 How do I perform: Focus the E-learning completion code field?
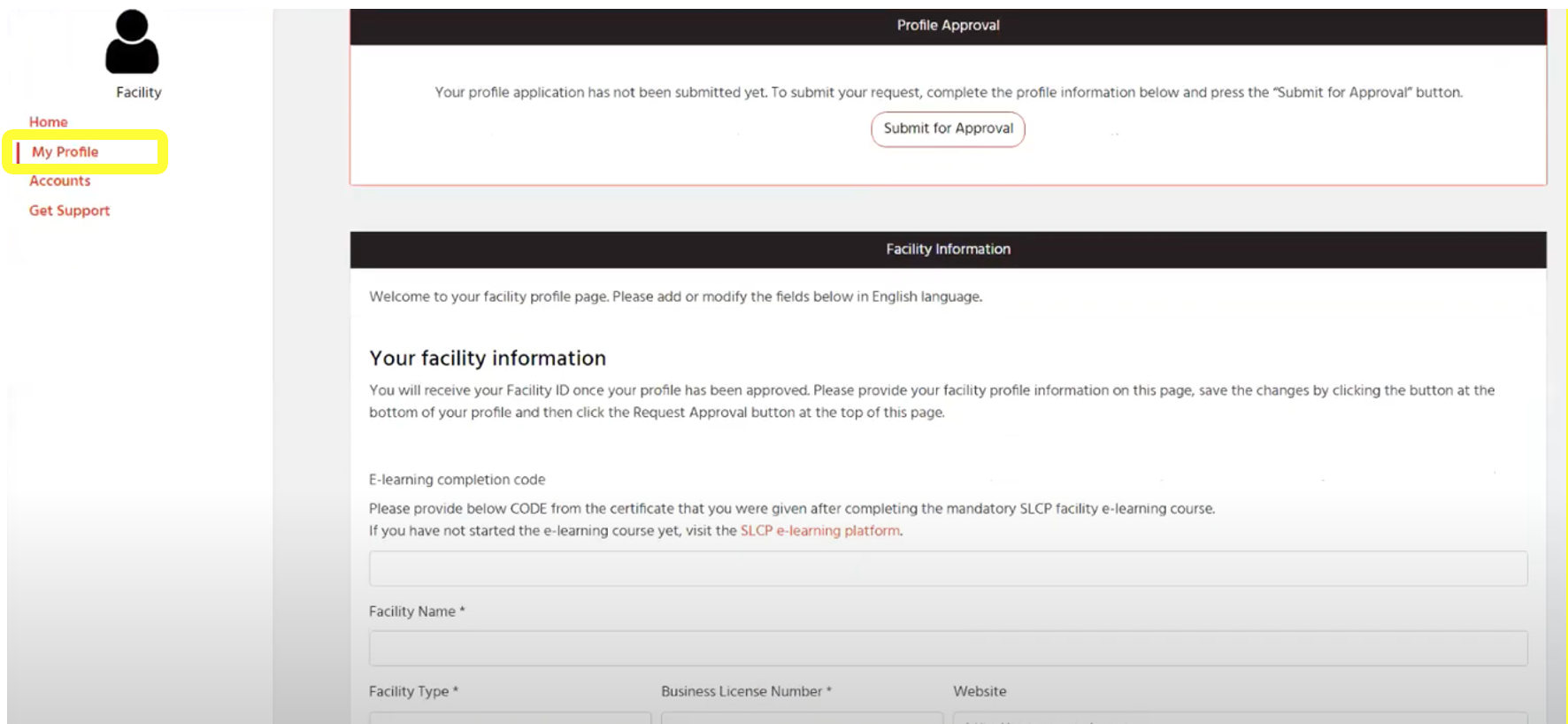click(x=947, y=568)
